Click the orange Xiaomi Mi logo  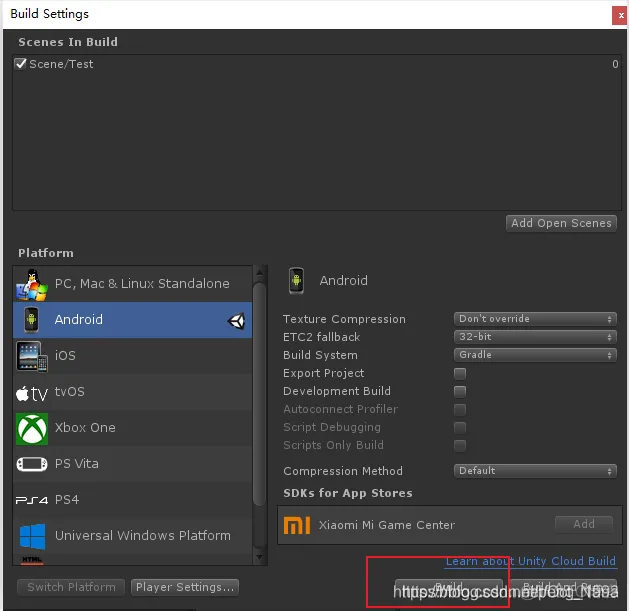pos(297,525)
